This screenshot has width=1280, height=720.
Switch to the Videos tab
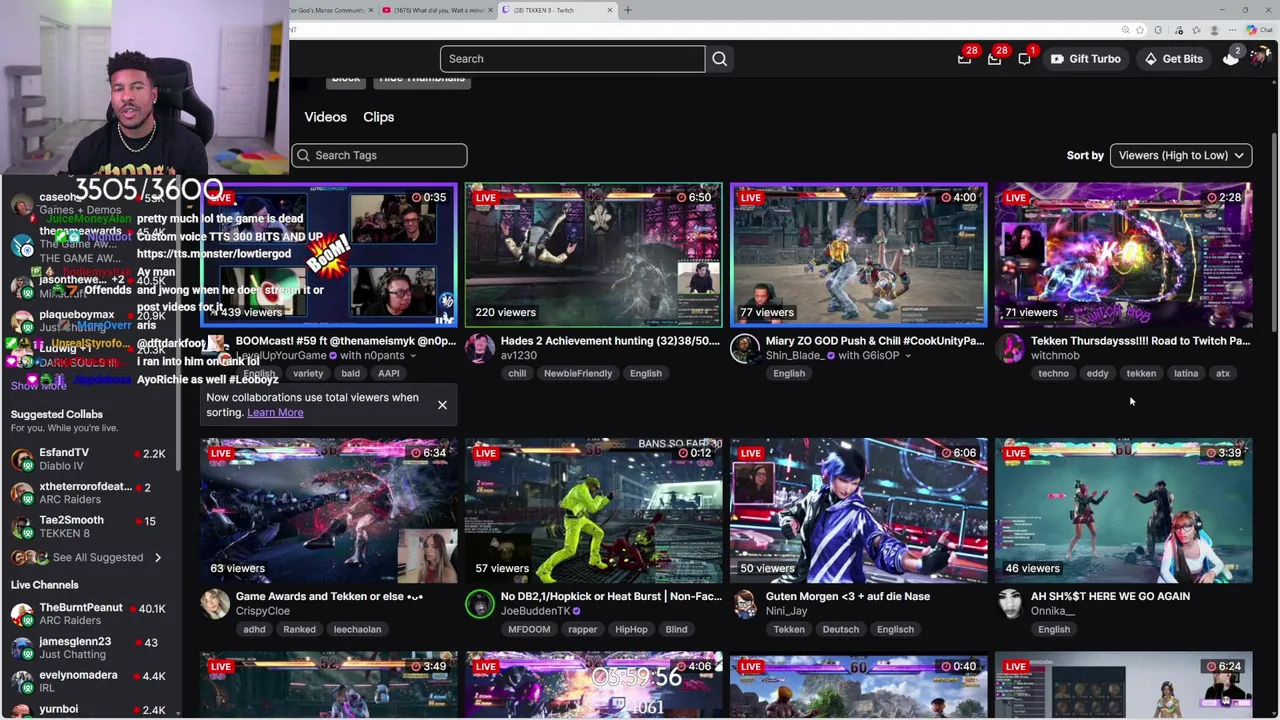[x=326, y=117]
